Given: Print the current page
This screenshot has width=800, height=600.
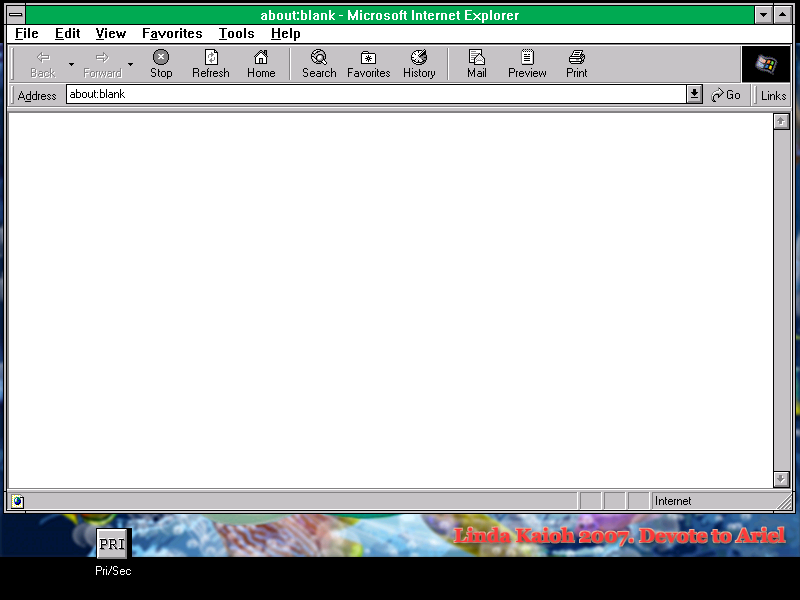Looking at the screenshot, I should 577,64.
